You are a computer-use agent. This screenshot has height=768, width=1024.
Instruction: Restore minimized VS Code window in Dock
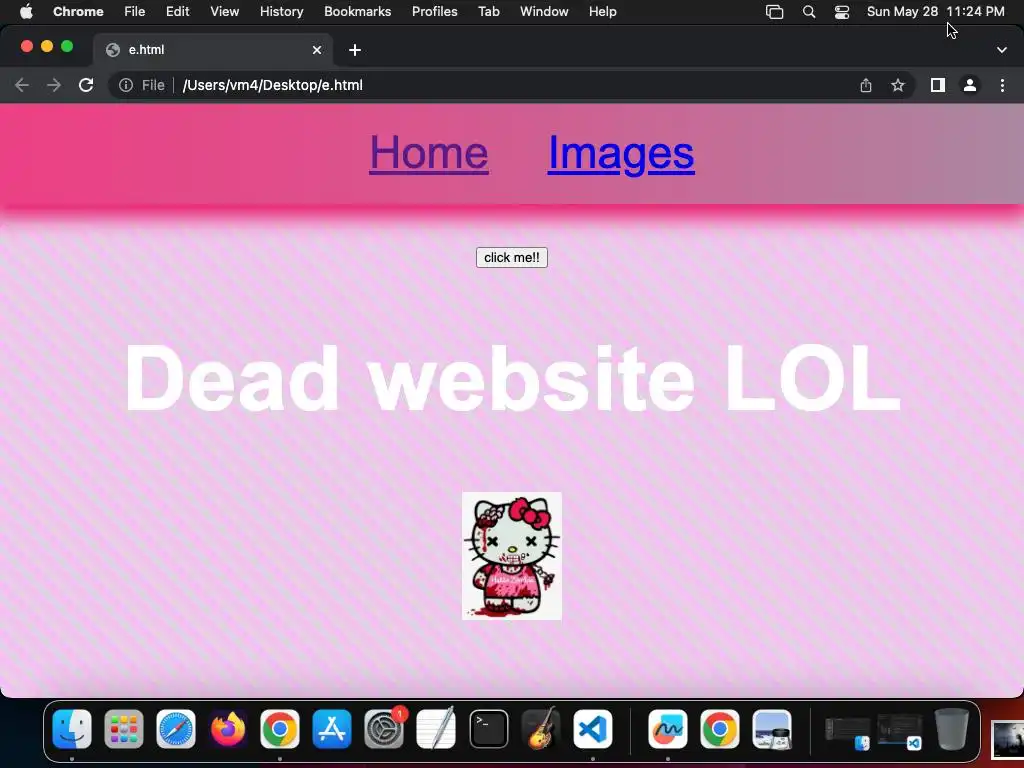pyautogui.click(x=899, y=732)
